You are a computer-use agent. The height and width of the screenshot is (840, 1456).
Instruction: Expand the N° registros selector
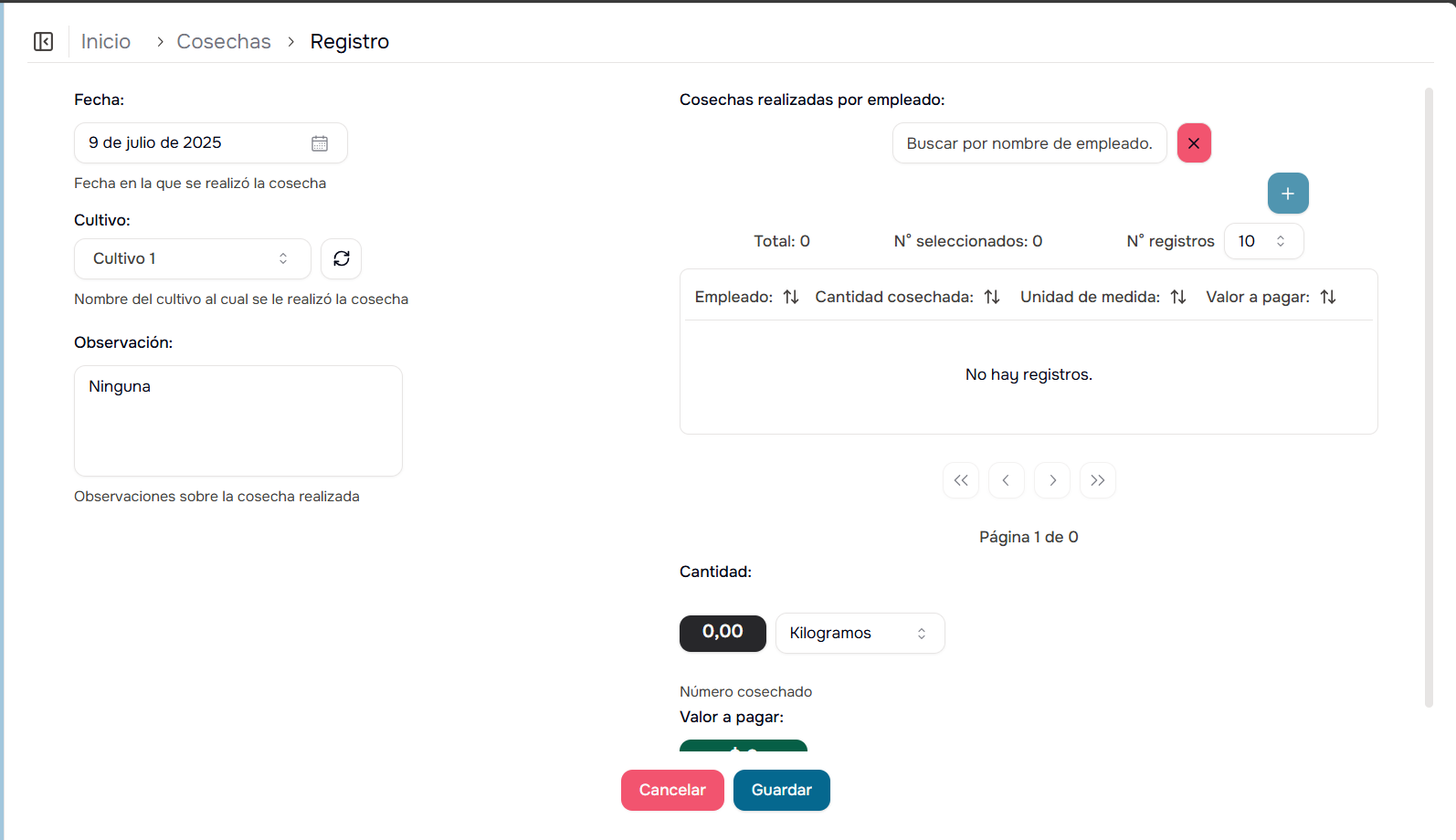(x=1263, y=241)
